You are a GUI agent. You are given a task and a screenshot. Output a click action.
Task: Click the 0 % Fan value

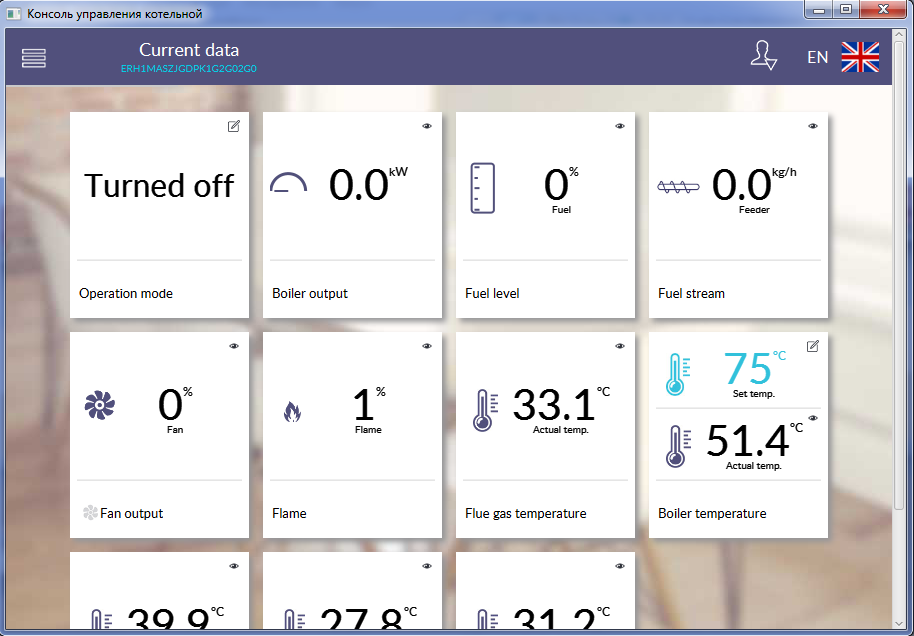coord(175,405)
